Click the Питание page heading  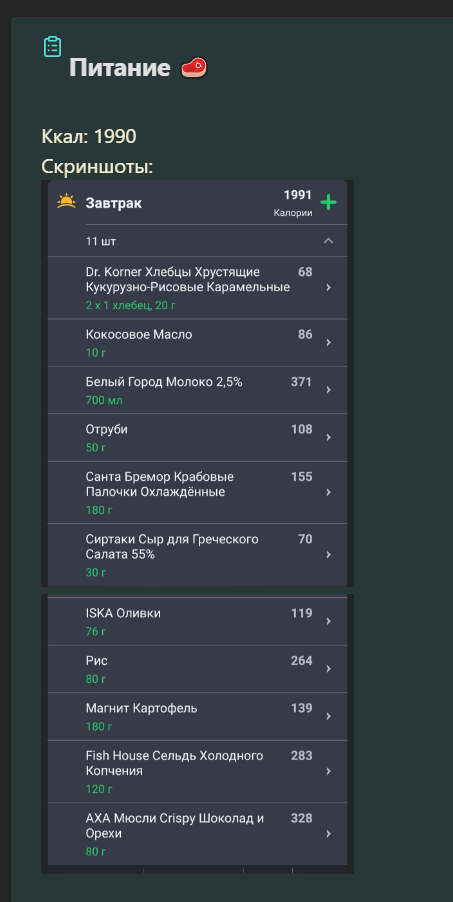click(120, 68)
